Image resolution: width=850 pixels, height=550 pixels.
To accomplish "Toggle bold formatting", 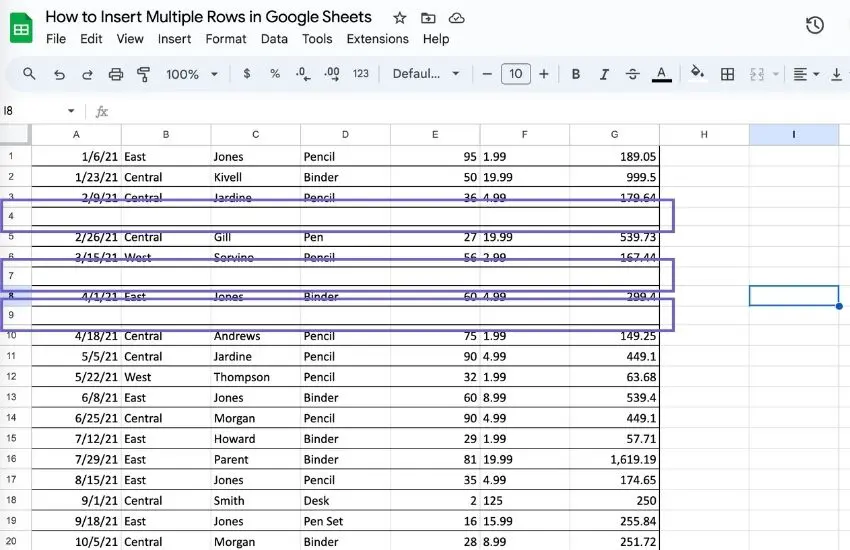I will coord(576,74).
